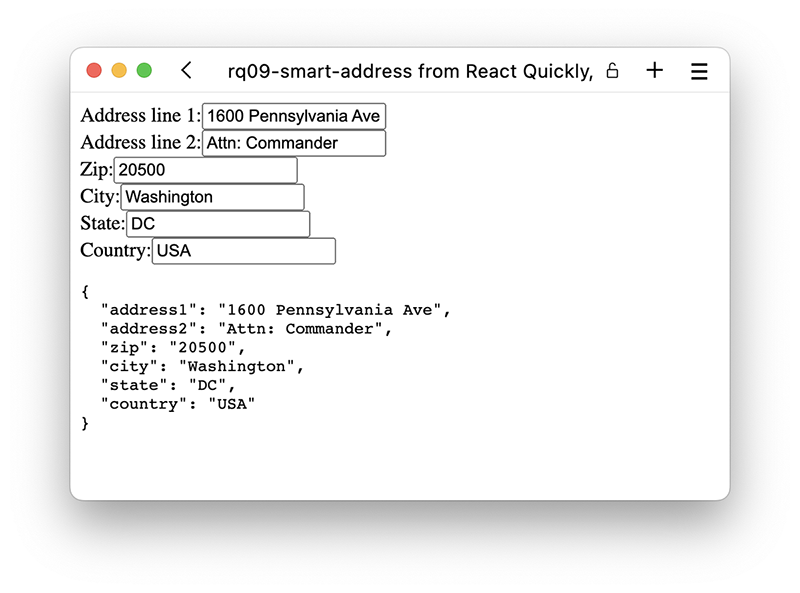This screenshot has width=800, height=593.
Task: Open the hamburger menu
Action: (700, 71)
